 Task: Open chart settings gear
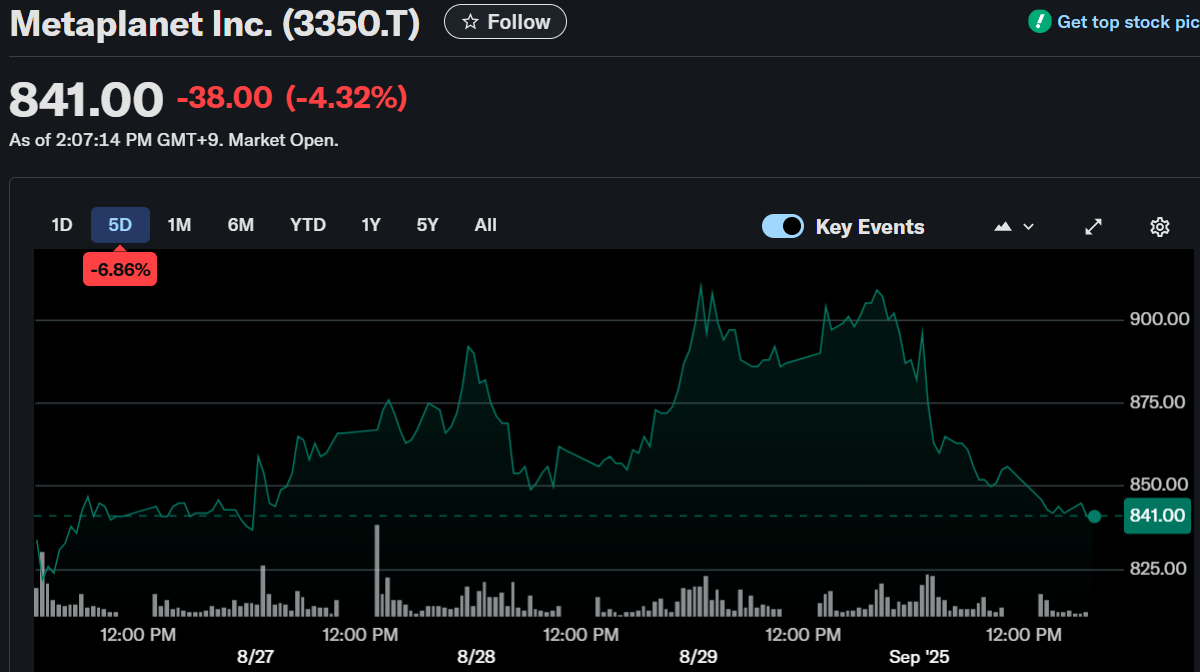(1160, 227)
